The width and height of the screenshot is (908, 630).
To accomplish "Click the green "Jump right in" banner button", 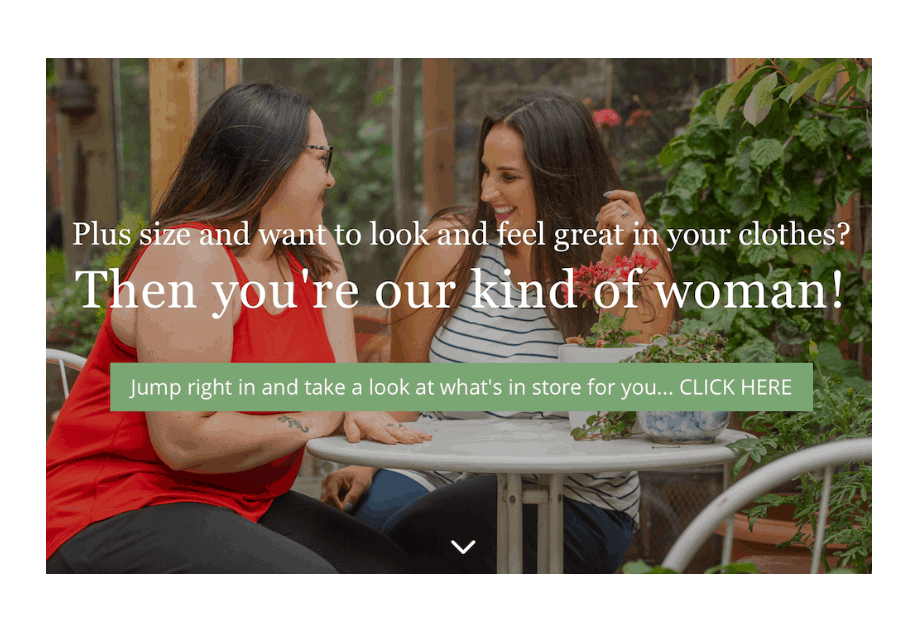I will click(x=461, y=387).
